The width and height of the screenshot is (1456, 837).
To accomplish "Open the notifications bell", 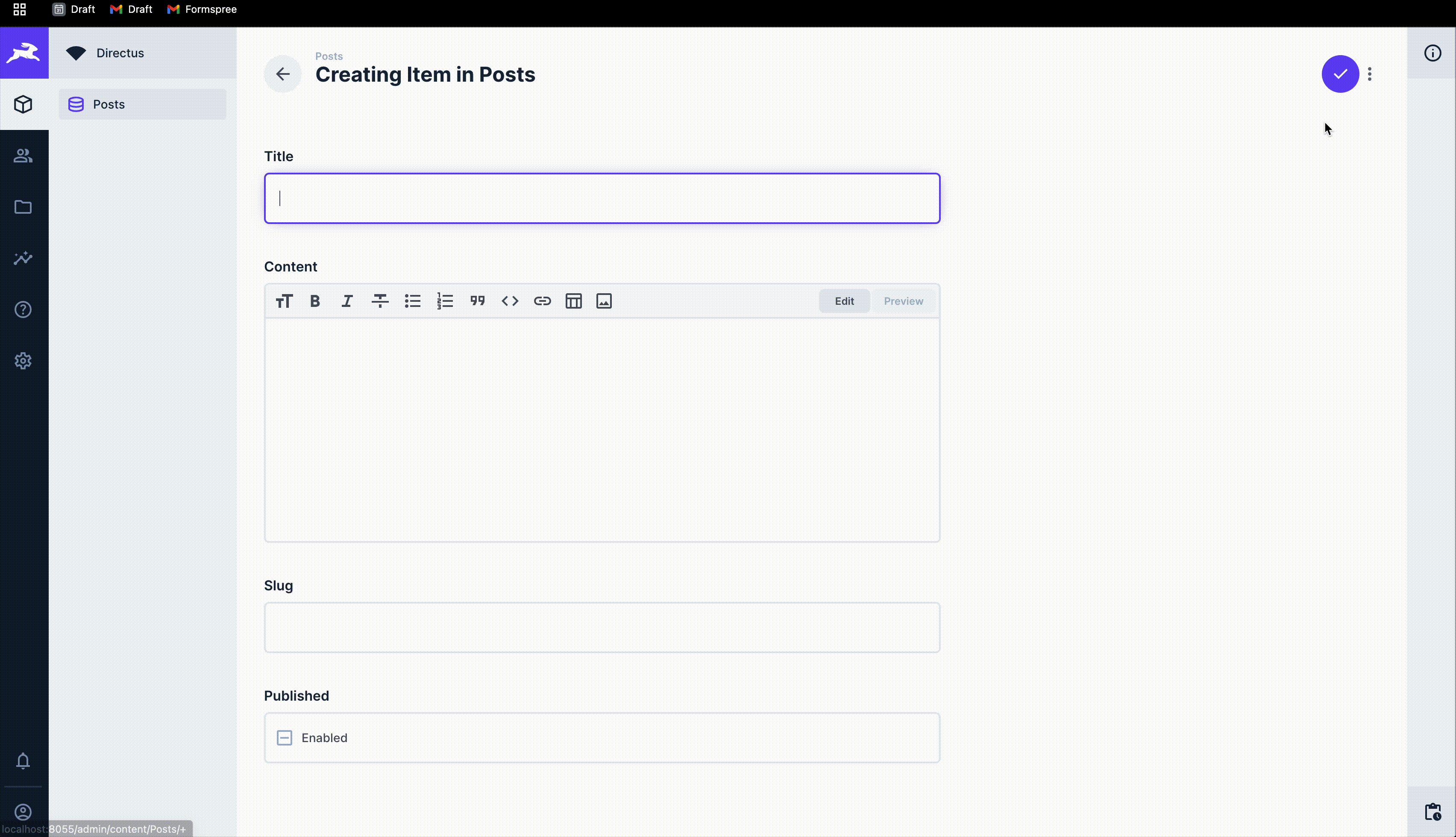I will pos(23,761).
